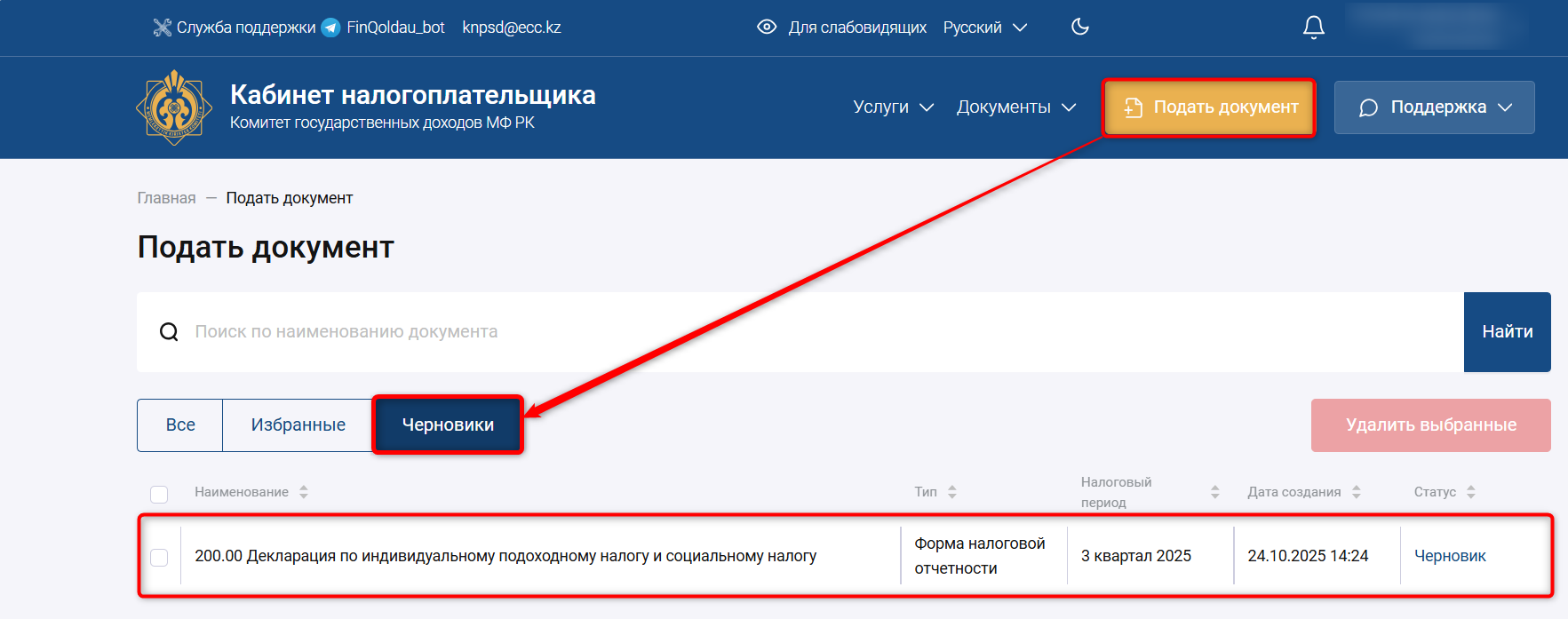
Task: Sort by Наименование column arrows
Action: click(x=304, y=492)
